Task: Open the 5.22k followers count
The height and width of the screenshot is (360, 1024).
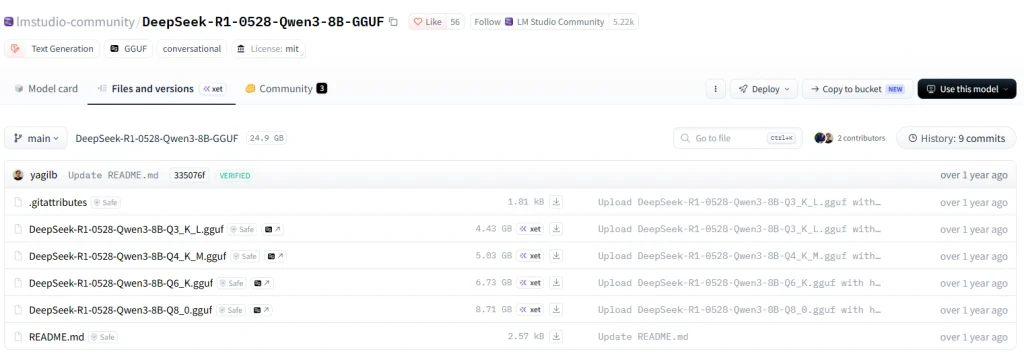Action: tap(623, 22)
